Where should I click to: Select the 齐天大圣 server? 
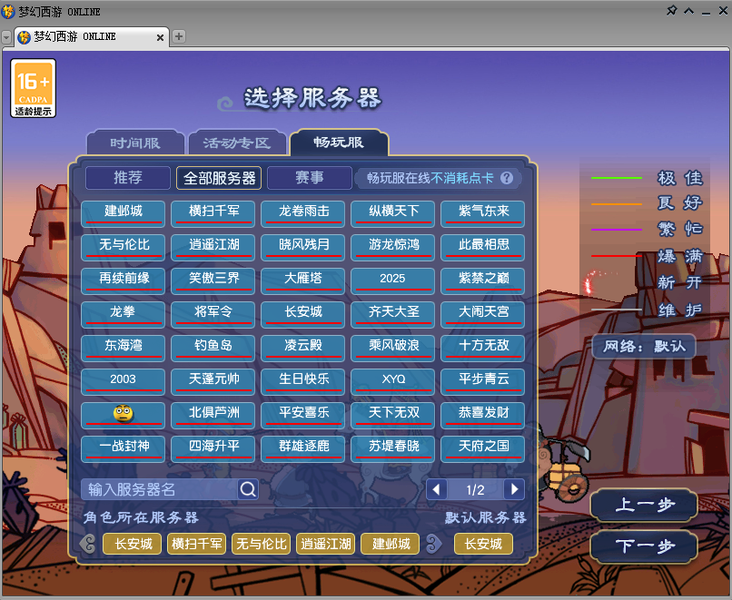(x=393, y=314)
